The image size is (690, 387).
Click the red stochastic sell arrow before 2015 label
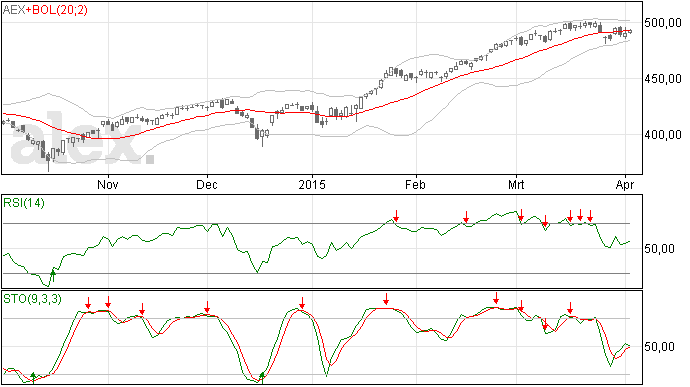point(302,303)
